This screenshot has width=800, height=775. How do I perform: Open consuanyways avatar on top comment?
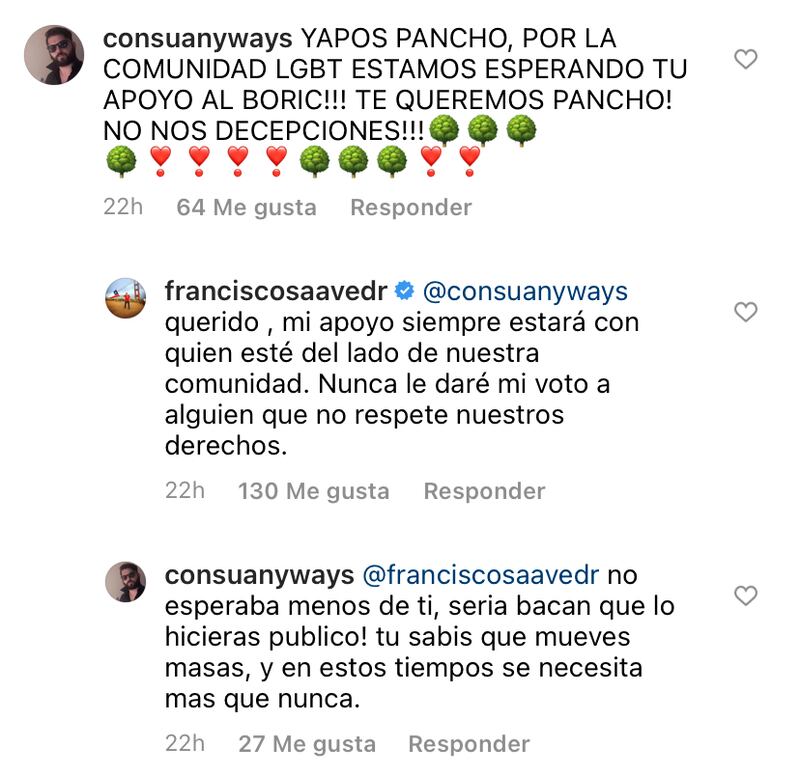coord(54,55)
